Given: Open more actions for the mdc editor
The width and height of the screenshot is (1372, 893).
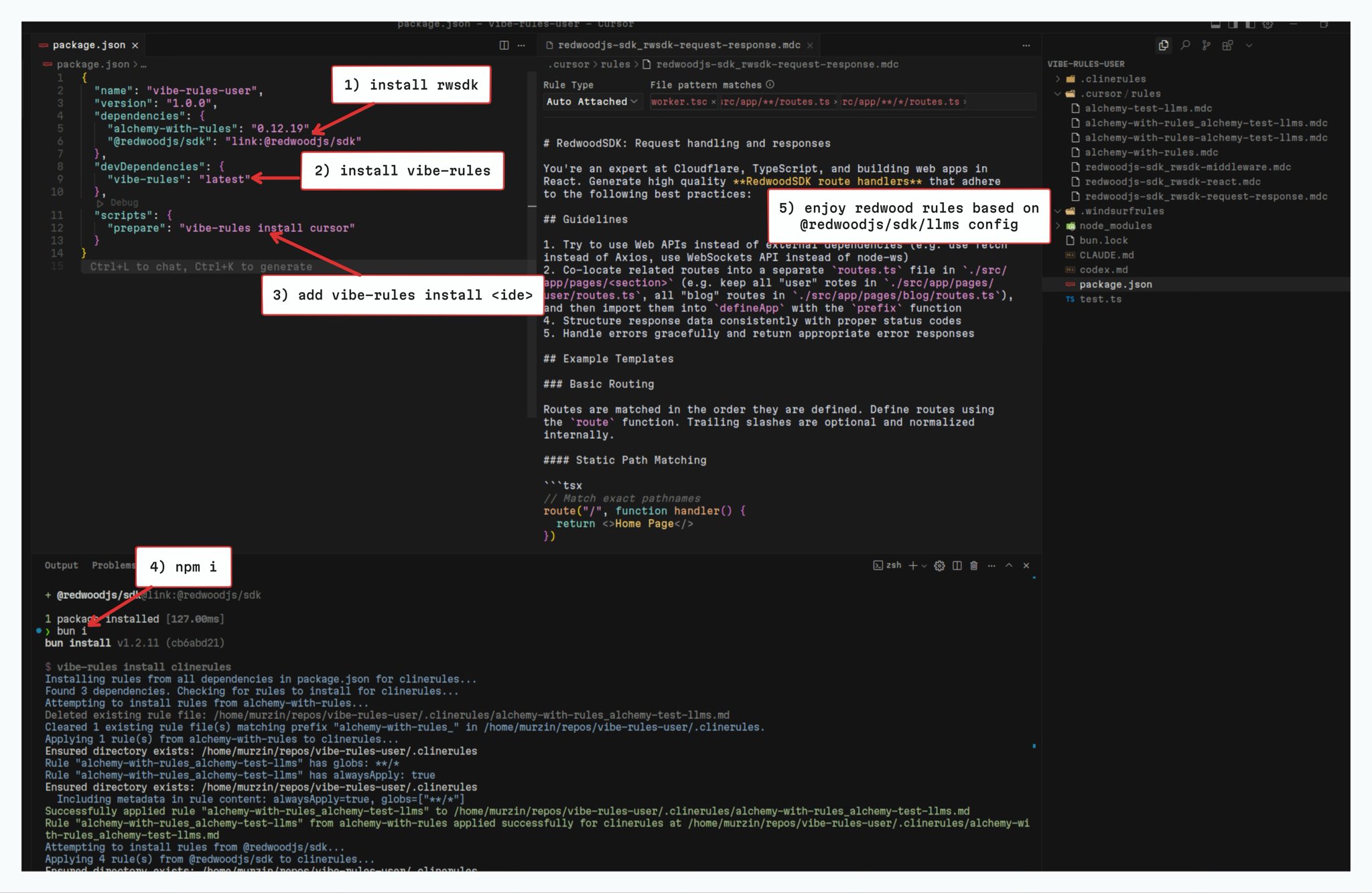Looking at the screenshot, I should (1026, 45).
